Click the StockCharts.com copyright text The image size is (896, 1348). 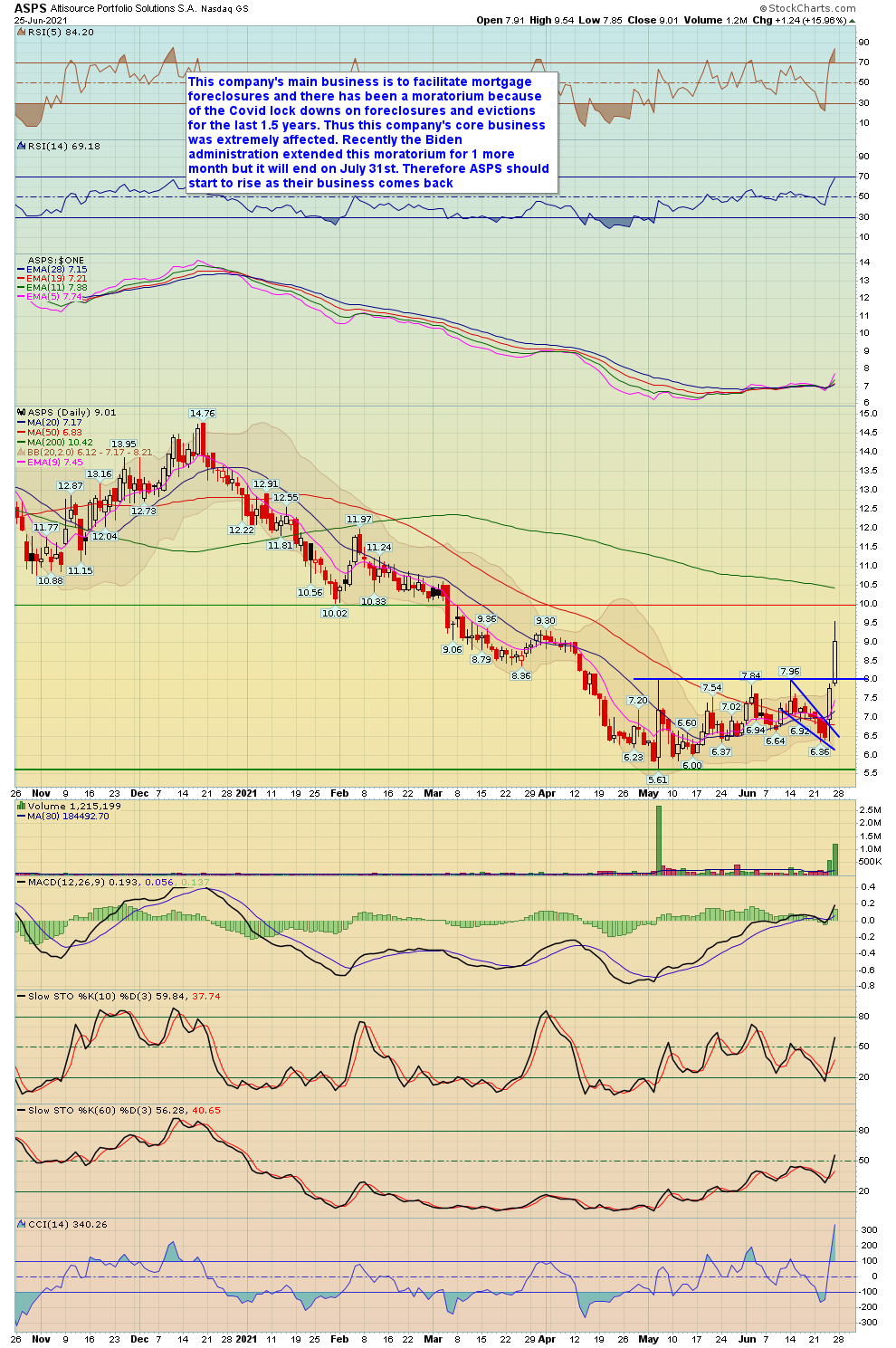pos(807,8)
